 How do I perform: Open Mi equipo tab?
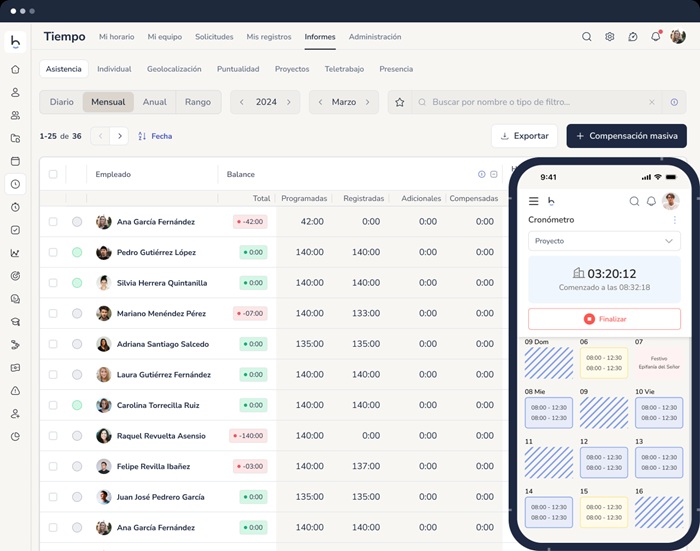coord(165,37)
